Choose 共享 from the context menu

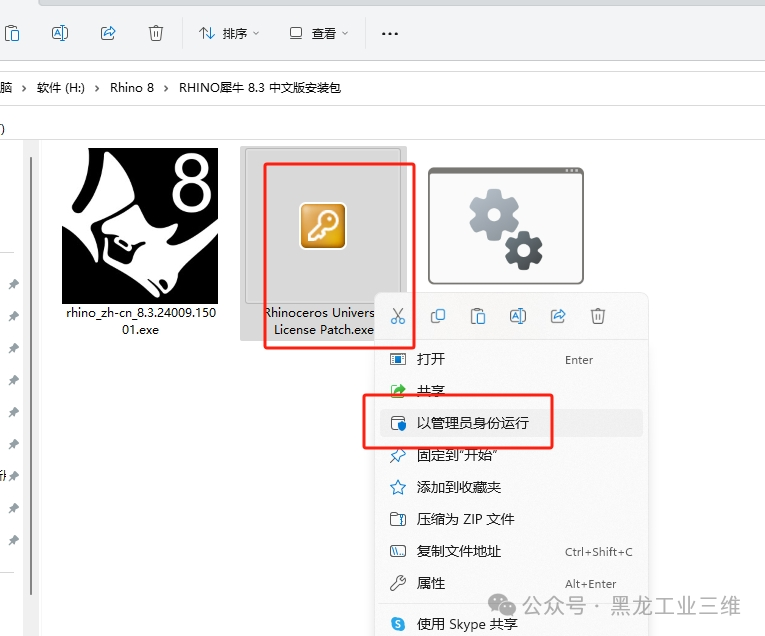pos(511,391)
